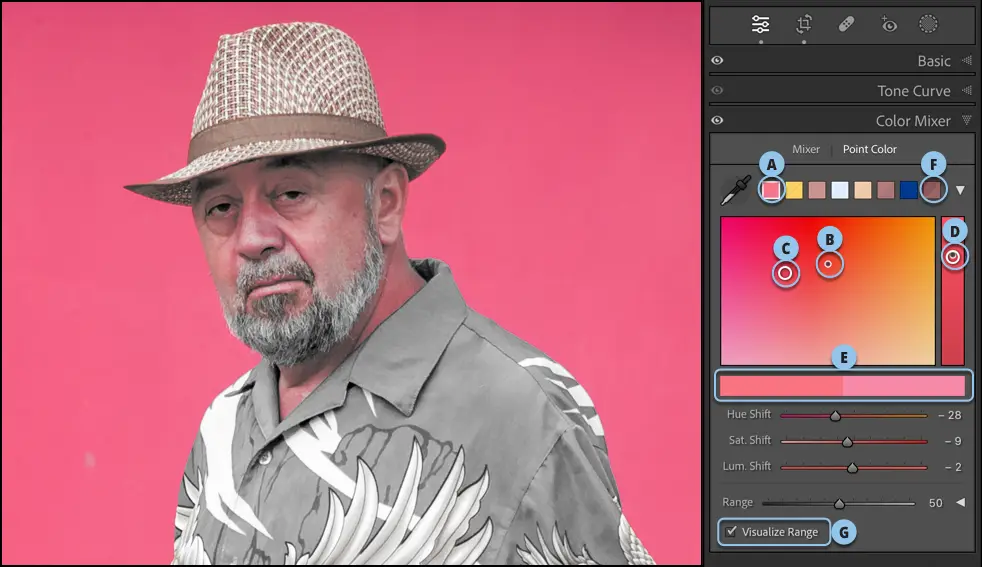This screenshot has width=982, height=567.
Task: Click the Hue Shift slider handle
Action: tap(835, 415)
